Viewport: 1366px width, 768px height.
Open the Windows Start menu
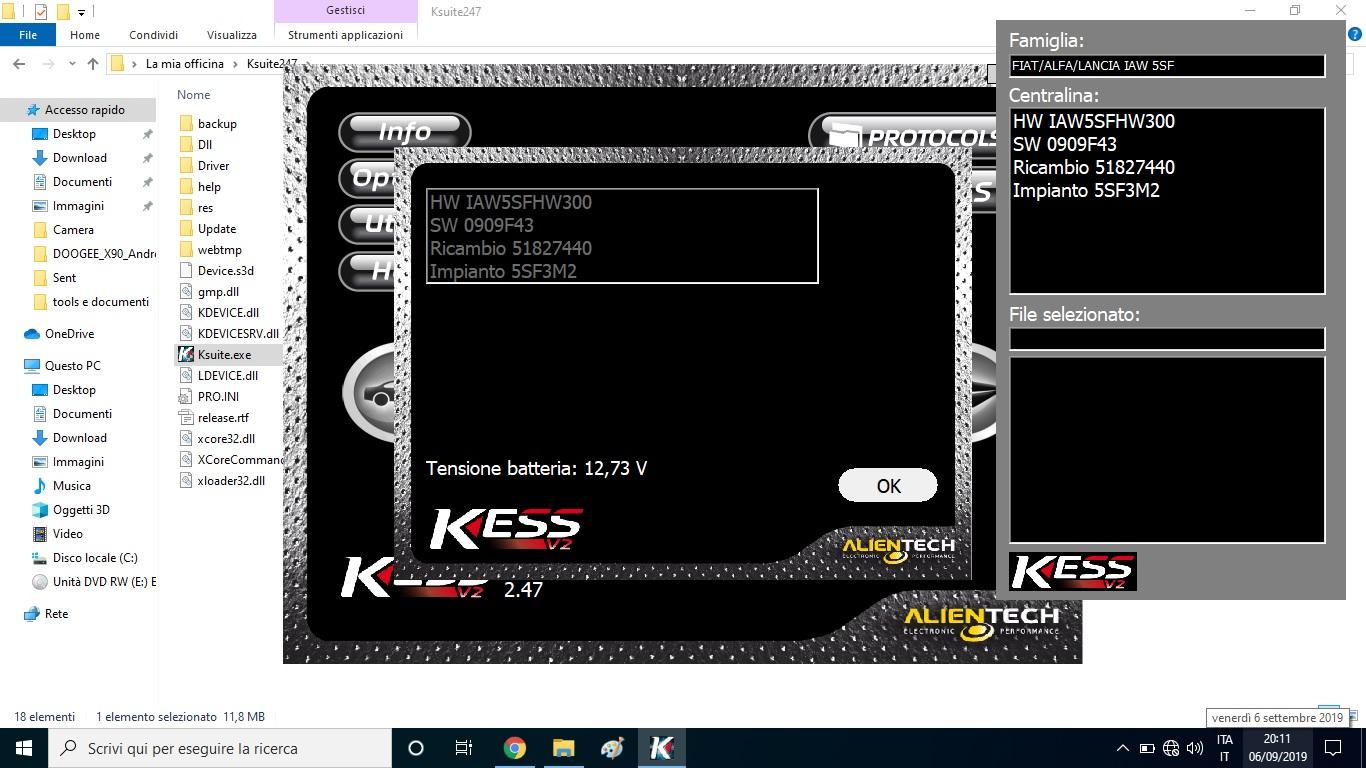[x=24, y=748]
